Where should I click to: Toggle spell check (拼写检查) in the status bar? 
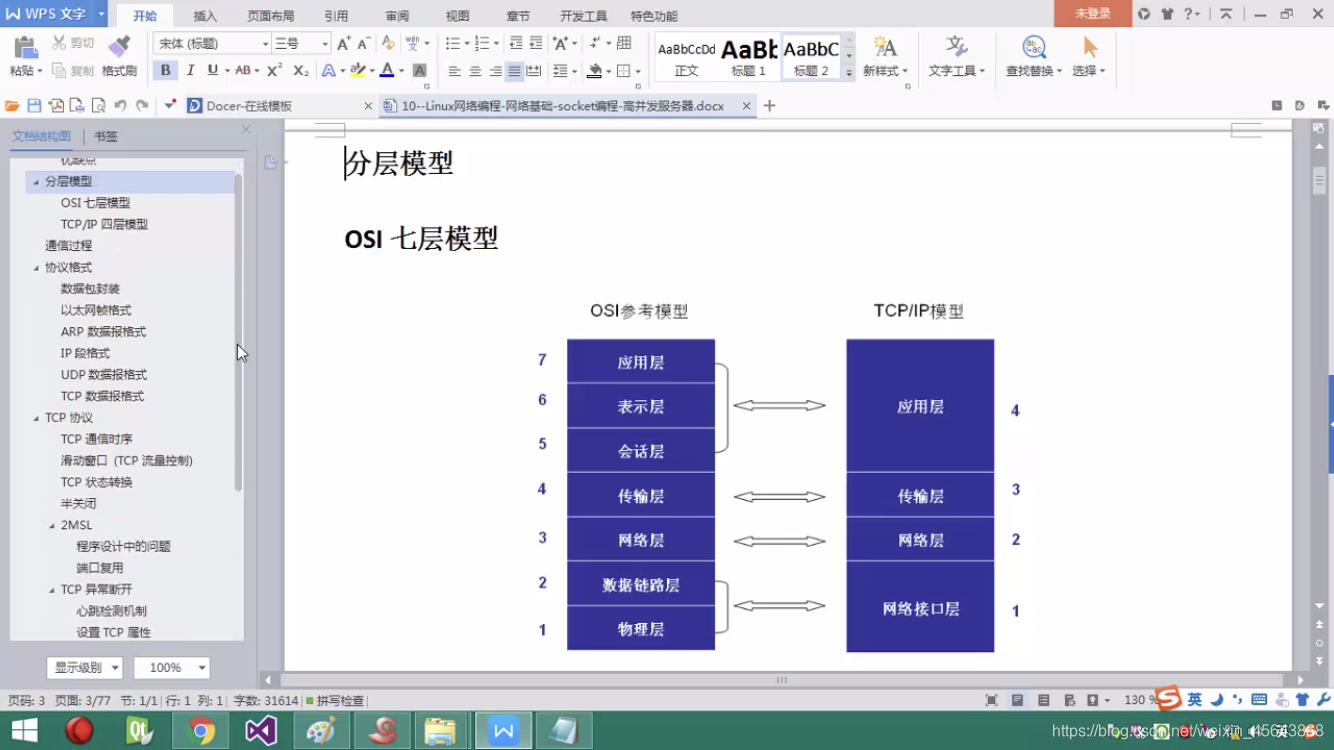pyautogui.click(x=335, y=701)
